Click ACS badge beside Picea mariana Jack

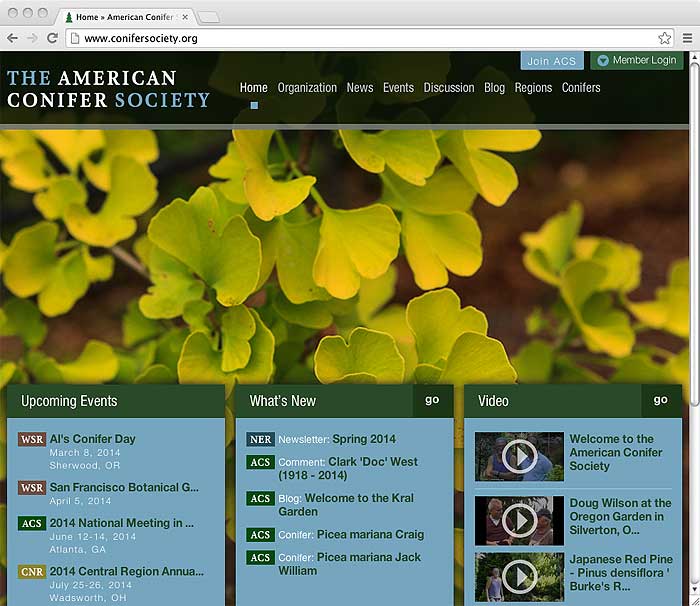(260, 558)
